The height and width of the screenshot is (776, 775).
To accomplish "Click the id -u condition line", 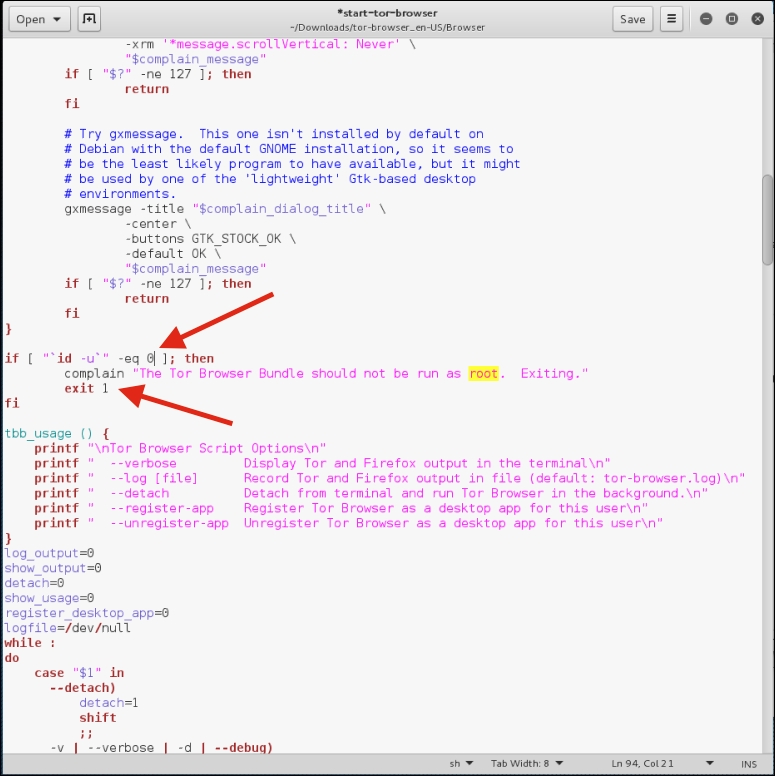I will tap(109, 358).
